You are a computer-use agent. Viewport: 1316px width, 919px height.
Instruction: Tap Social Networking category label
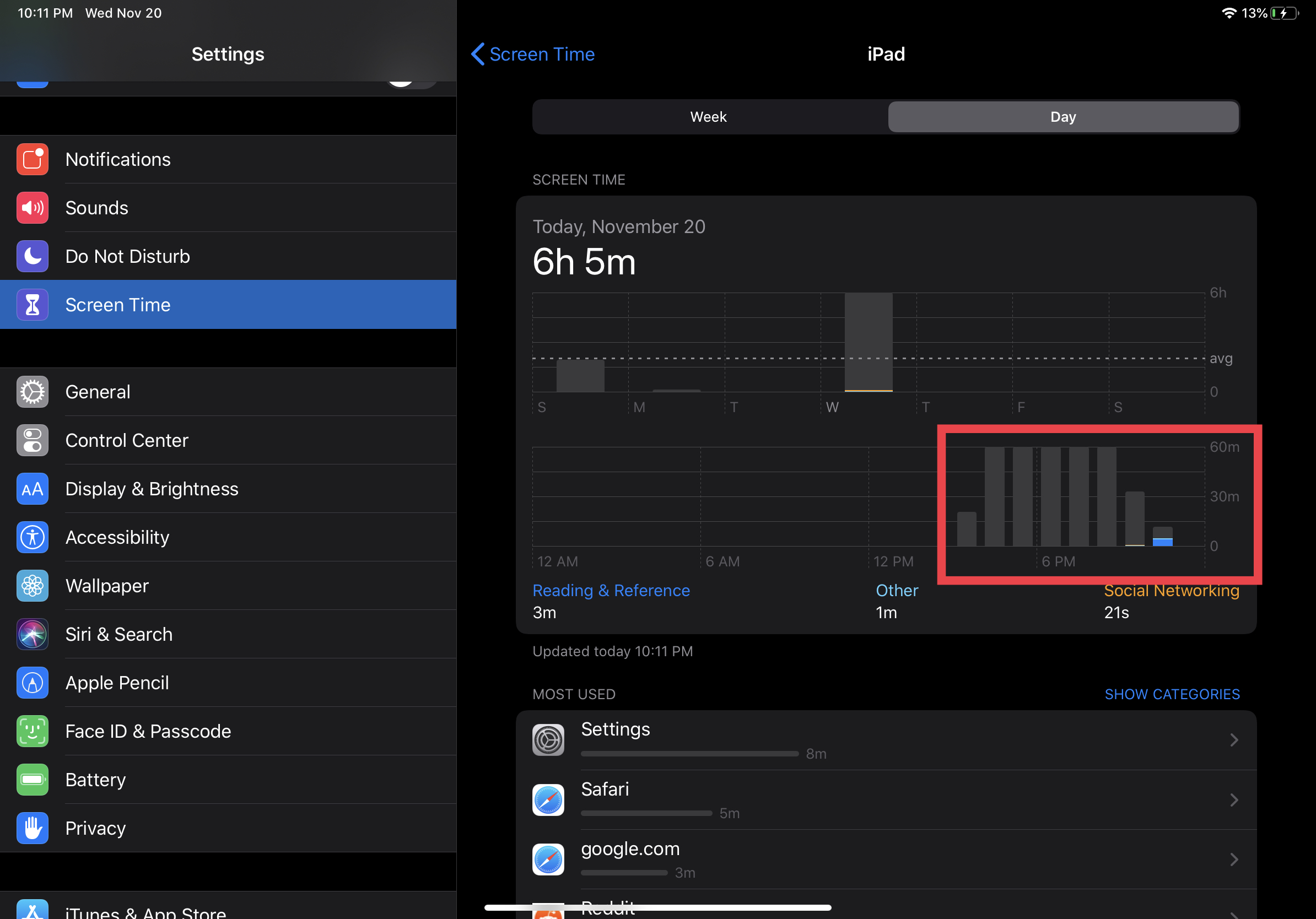click(x=1172, y=591)
